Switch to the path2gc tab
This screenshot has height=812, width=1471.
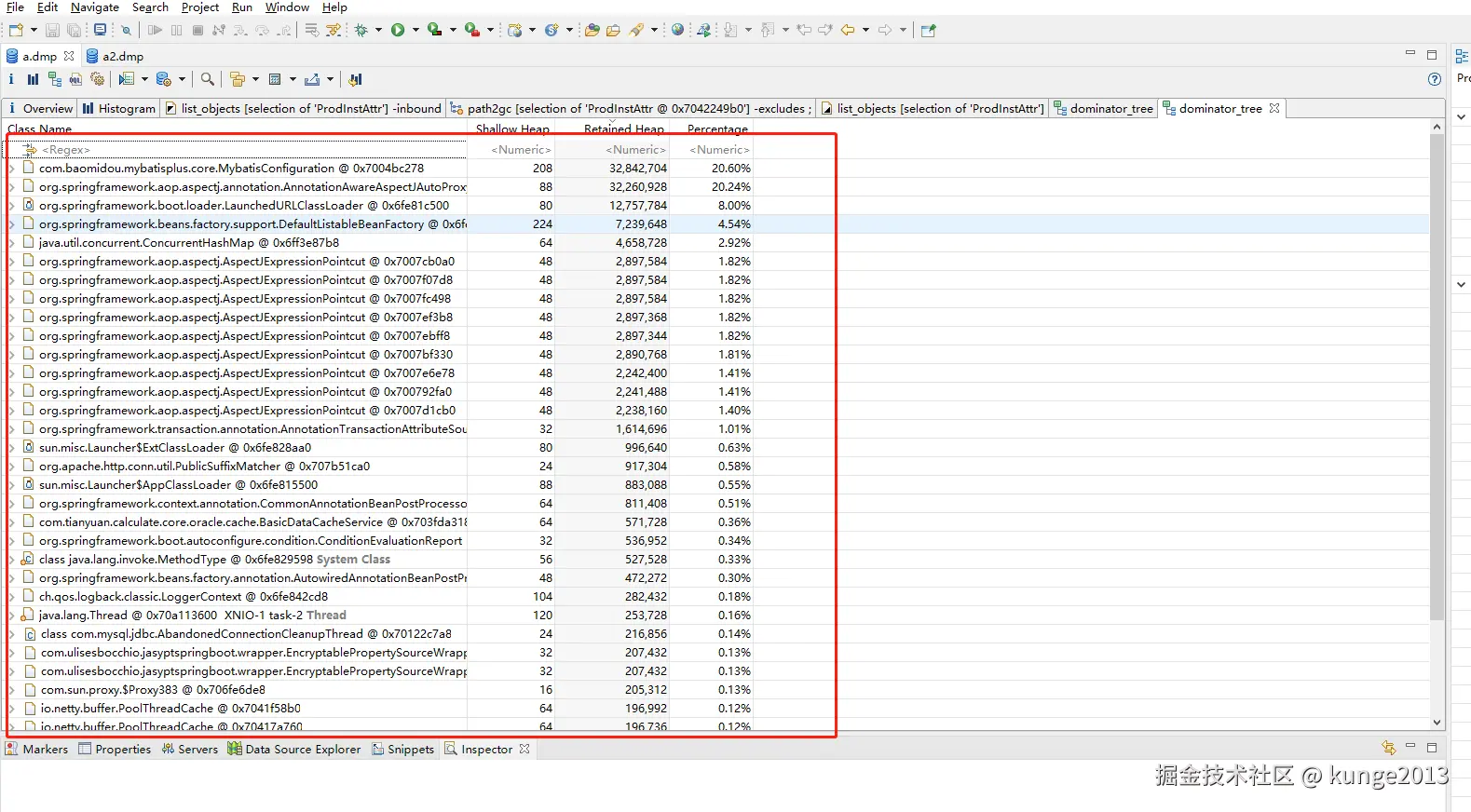click(632, 108)
